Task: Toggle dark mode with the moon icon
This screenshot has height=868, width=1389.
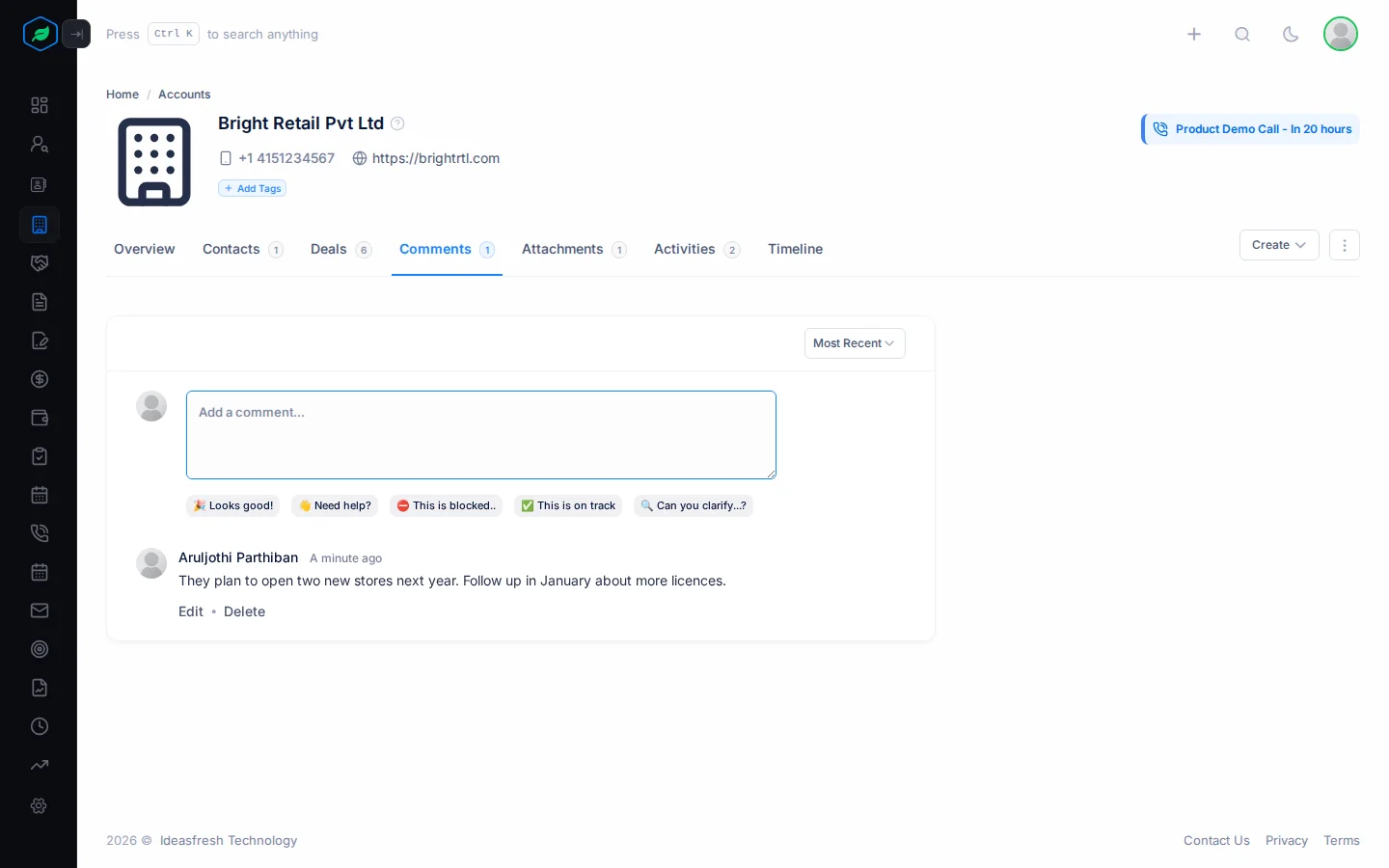Action: [x=1291, y=34]
